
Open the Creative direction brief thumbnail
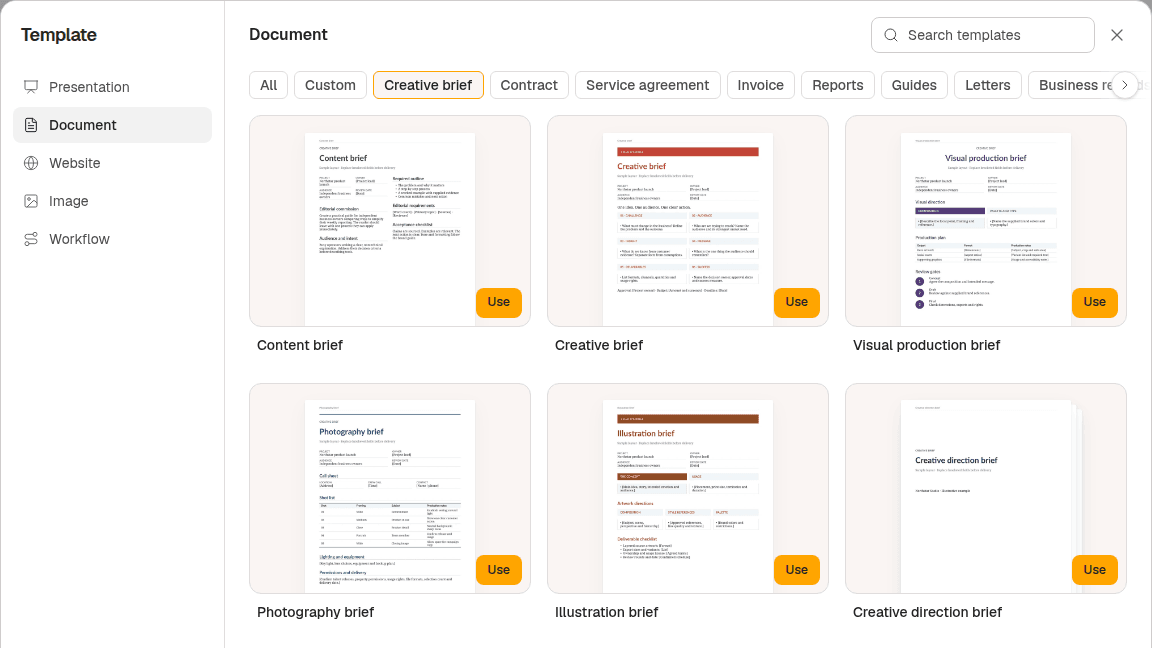pos(986,489)
